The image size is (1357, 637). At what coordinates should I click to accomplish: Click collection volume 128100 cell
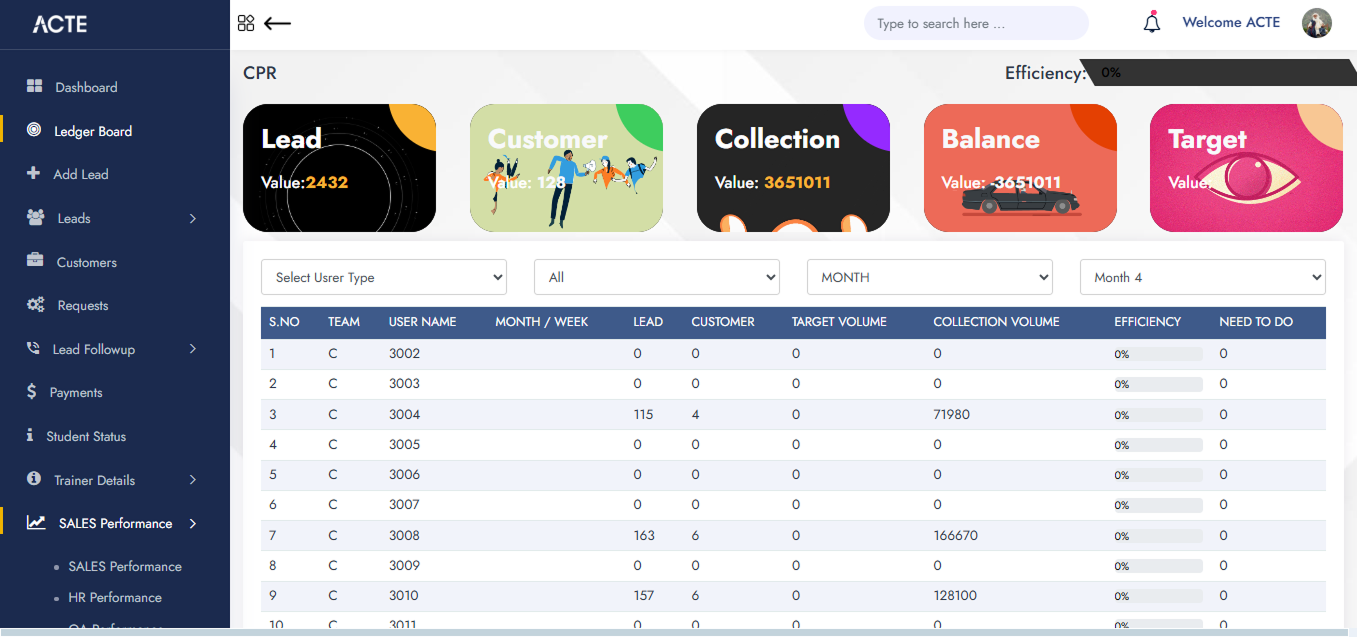click(x=955, y=595)
